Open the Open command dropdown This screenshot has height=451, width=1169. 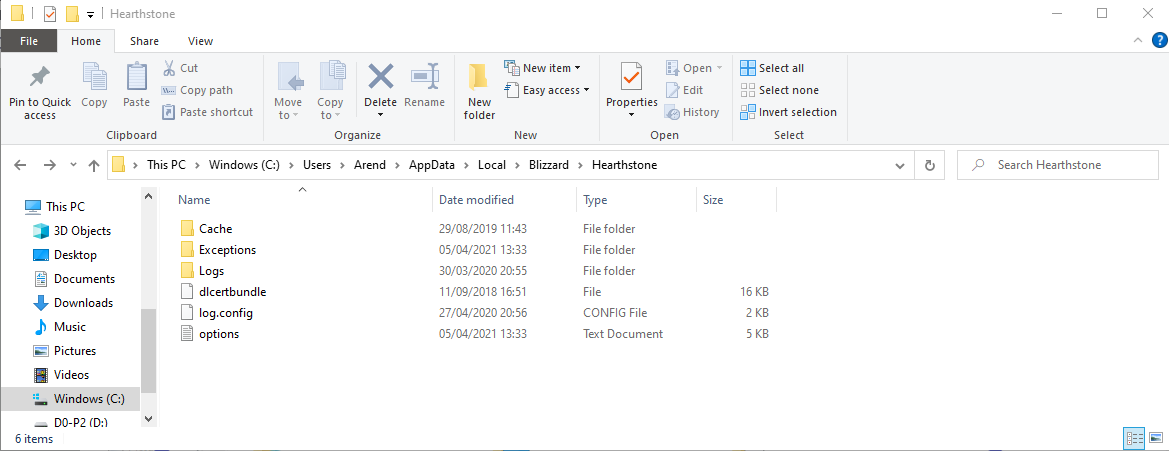[x=694, y=68]
